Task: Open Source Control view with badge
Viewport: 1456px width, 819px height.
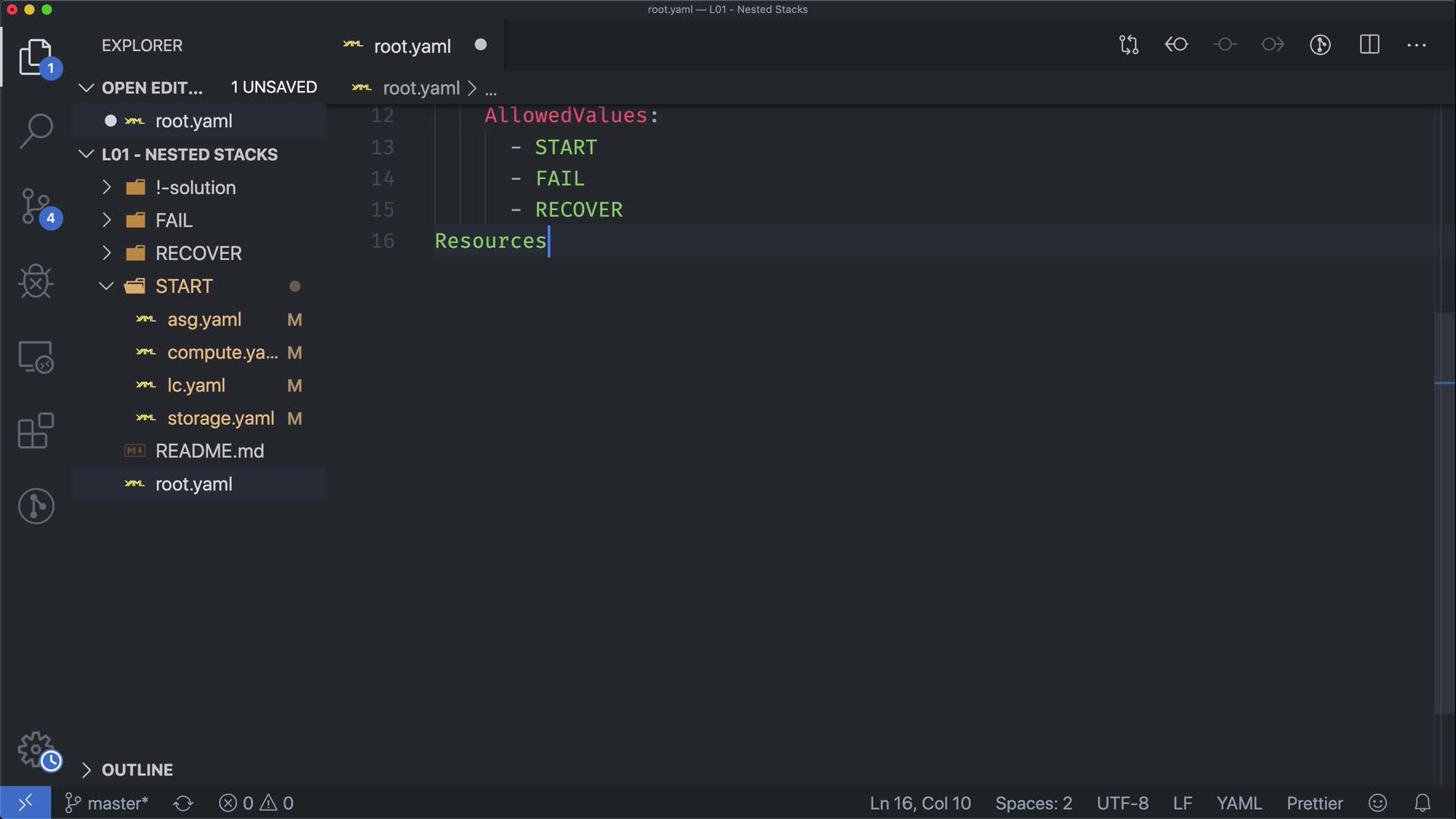Action: coord(36,206)
